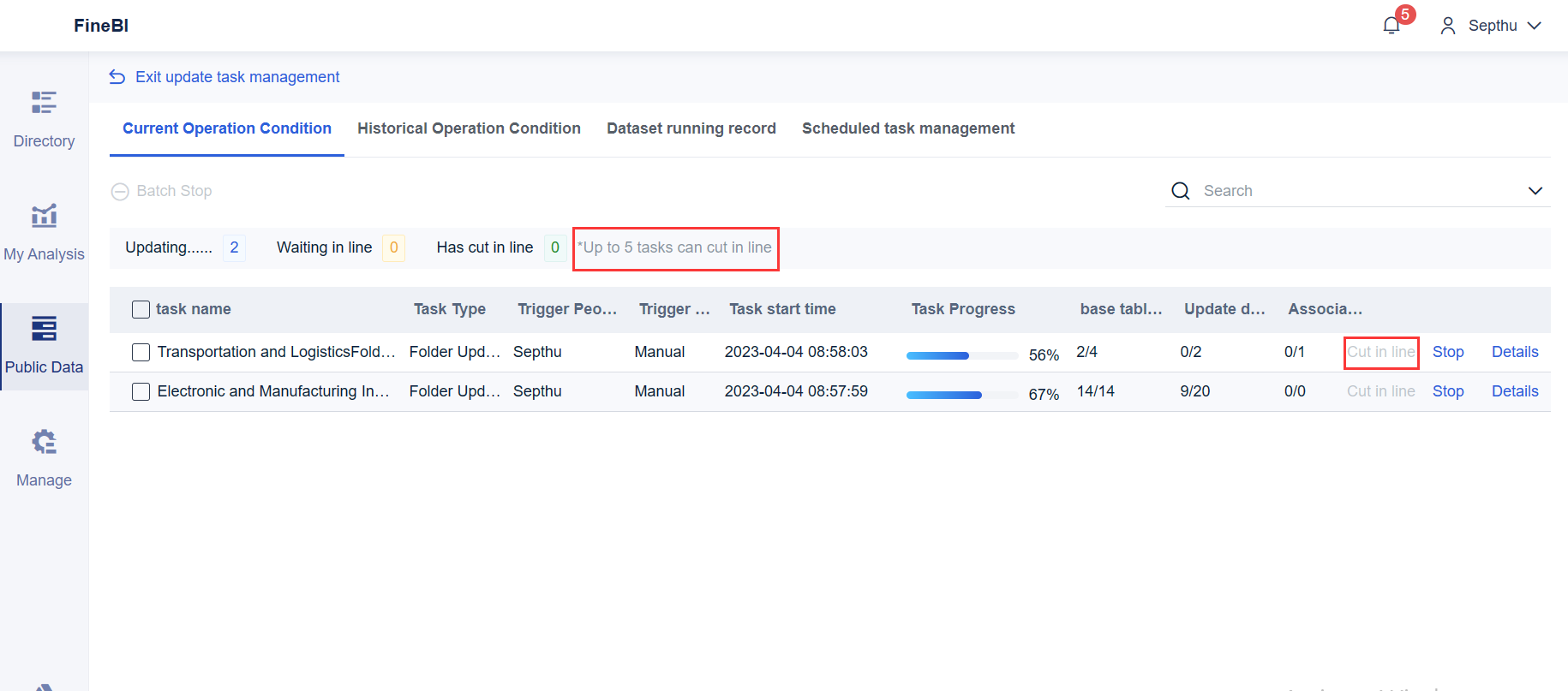
Task: Click the exit back-arrow icon
Action: coord(117,77)
